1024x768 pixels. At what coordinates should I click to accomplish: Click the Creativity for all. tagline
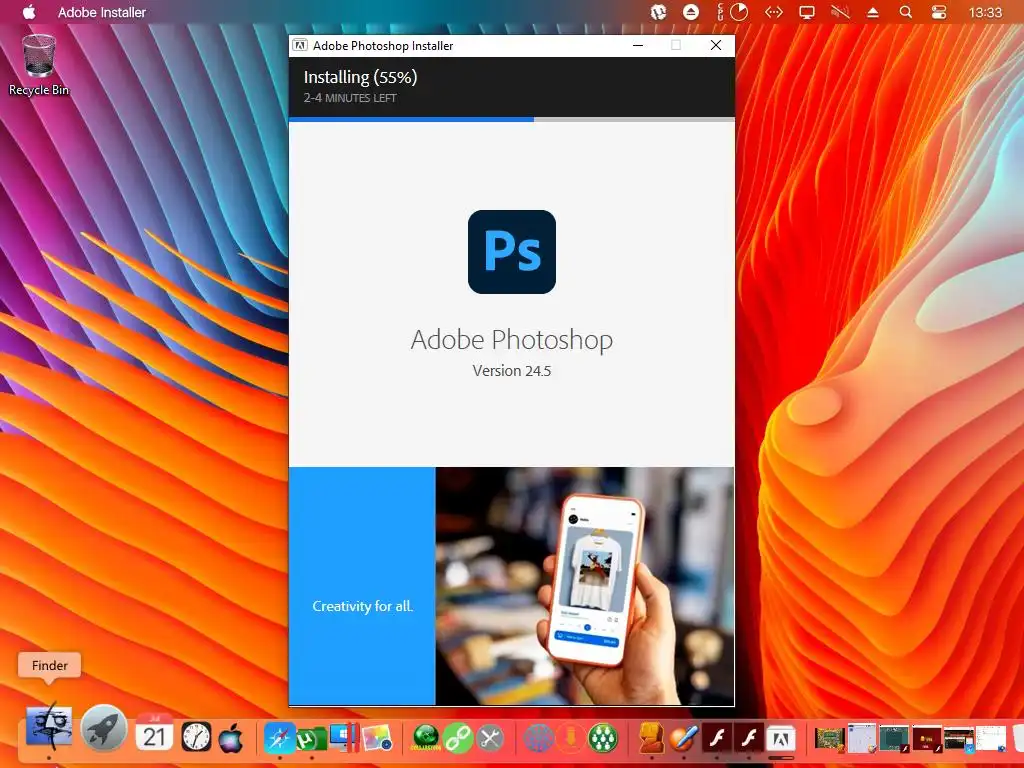pyautogui.click(x=362, y=606)
